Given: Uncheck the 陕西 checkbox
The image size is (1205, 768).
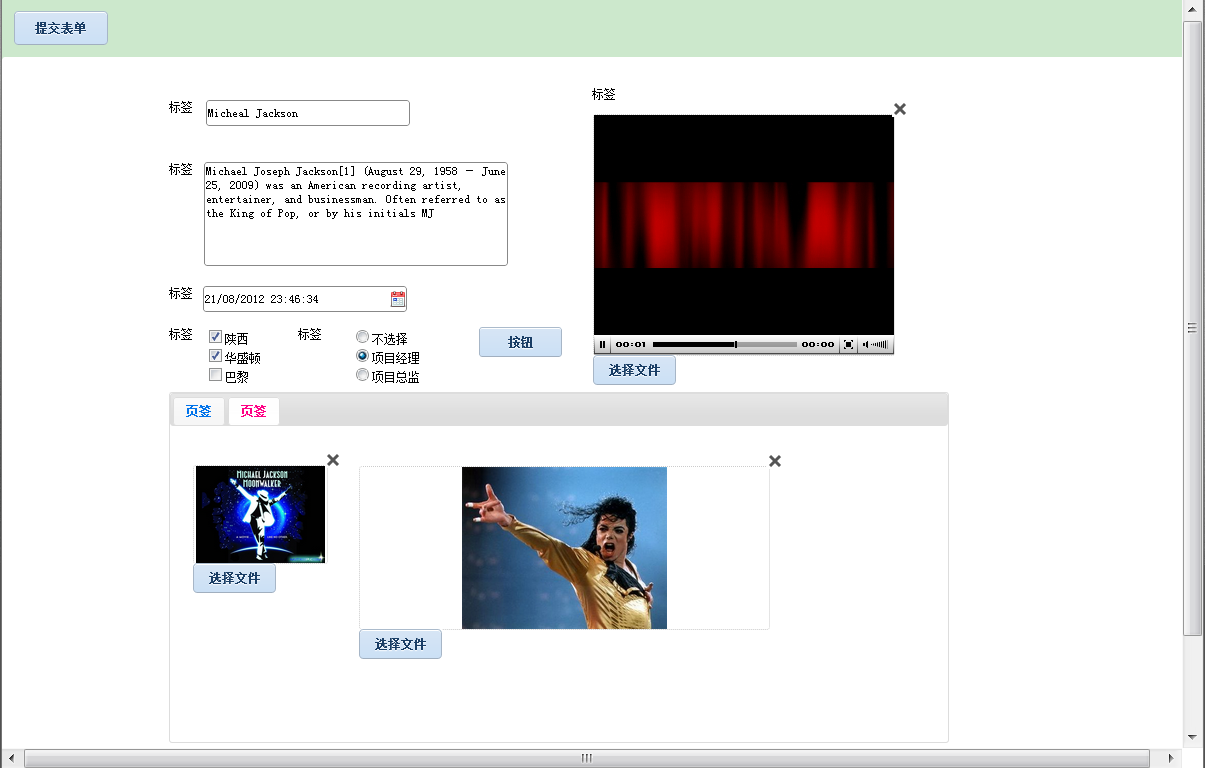Looking at the screenshot, I should [x=215, y=336].
